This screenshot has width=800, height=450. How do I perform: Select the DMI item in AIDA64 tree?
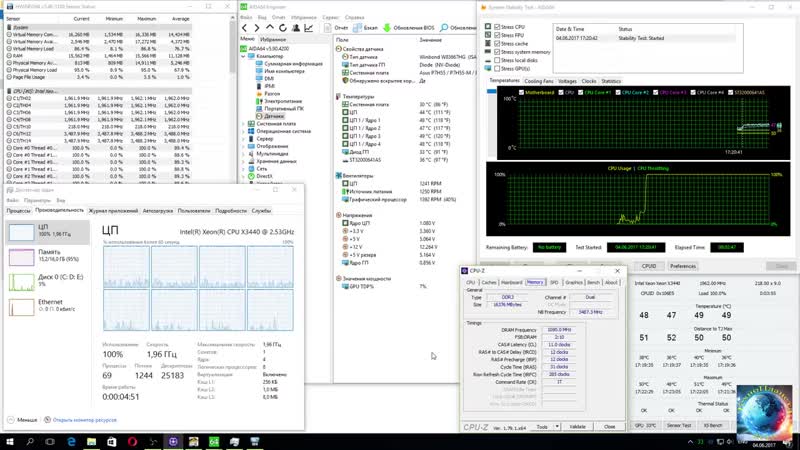click(x=264, y=79)
